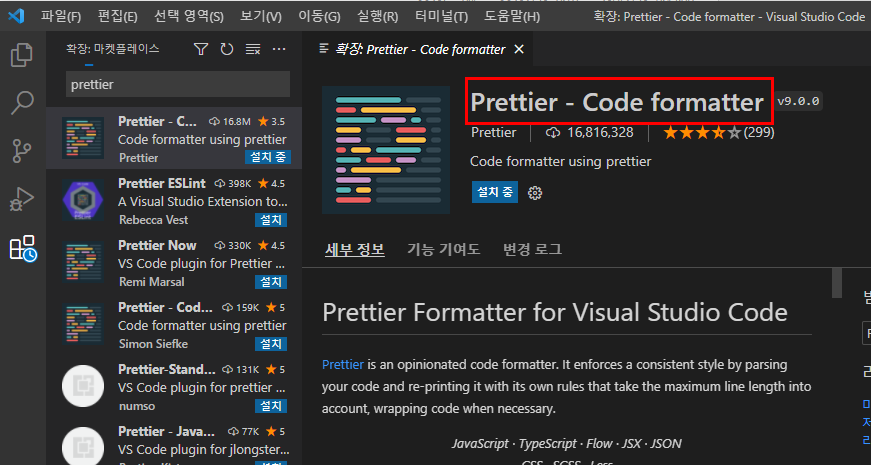Open the 도움말(H) menu
This screenshot has height=465, width=871.
(511, 17)
